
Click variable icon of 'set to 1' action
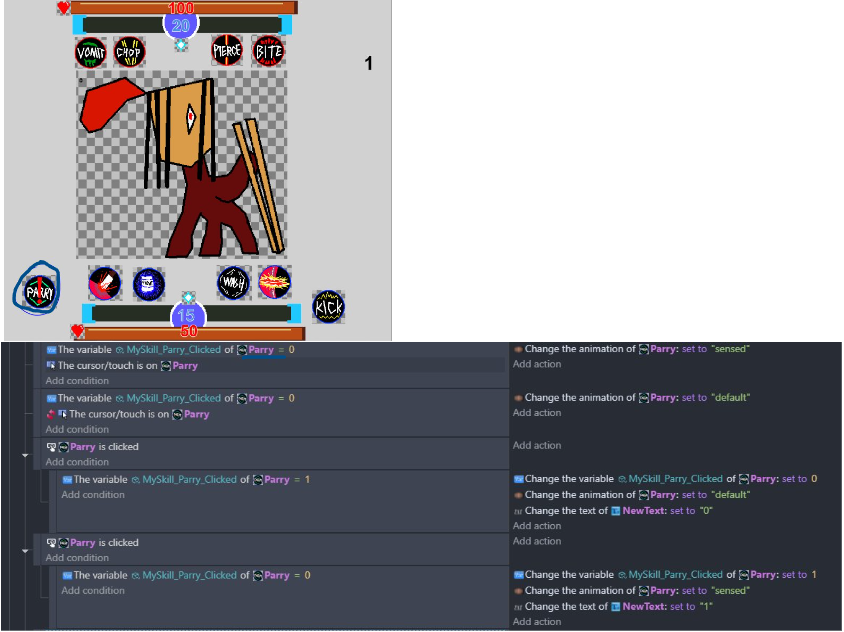coord(518,574)
